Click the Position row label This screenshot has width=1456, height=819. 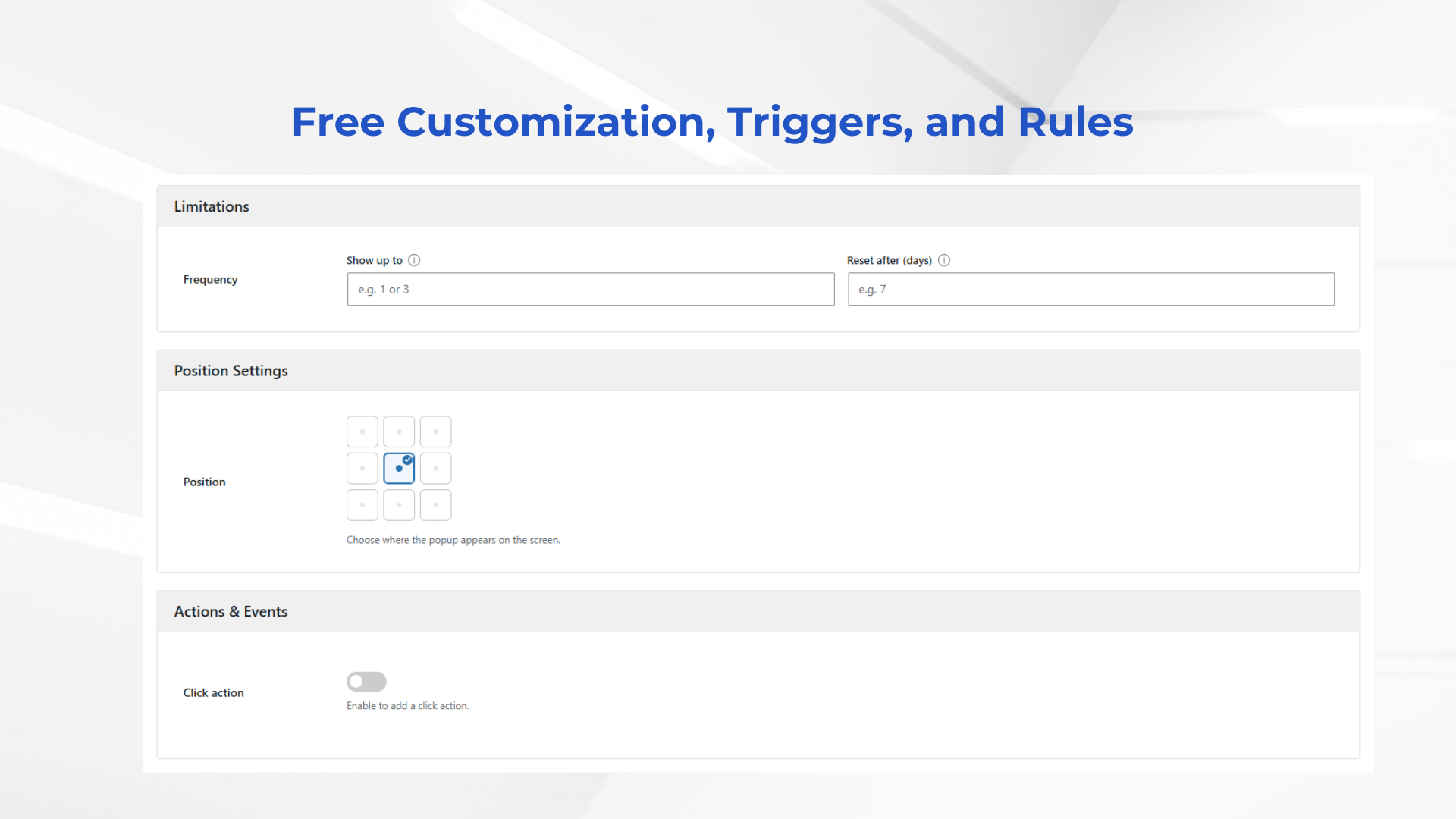point(204,482)
